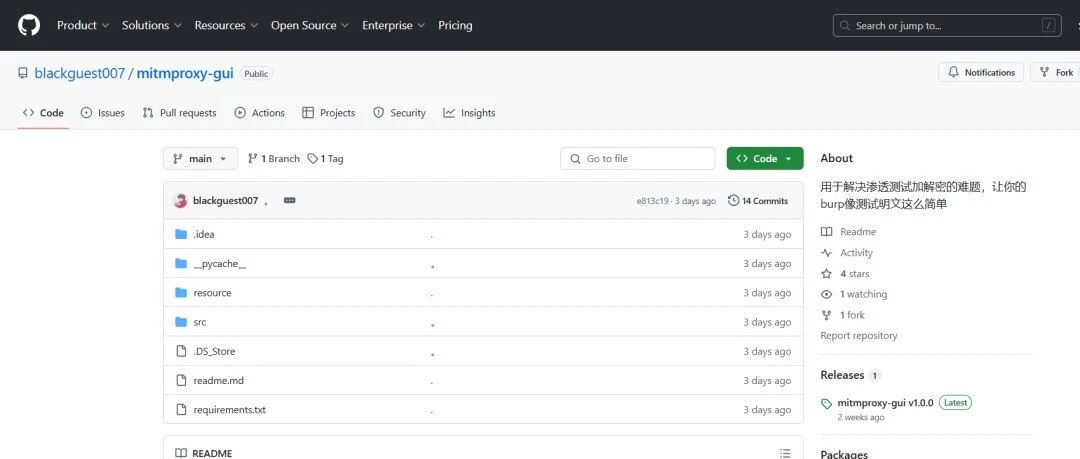View the 1 fork link

[x=843, y=315]
